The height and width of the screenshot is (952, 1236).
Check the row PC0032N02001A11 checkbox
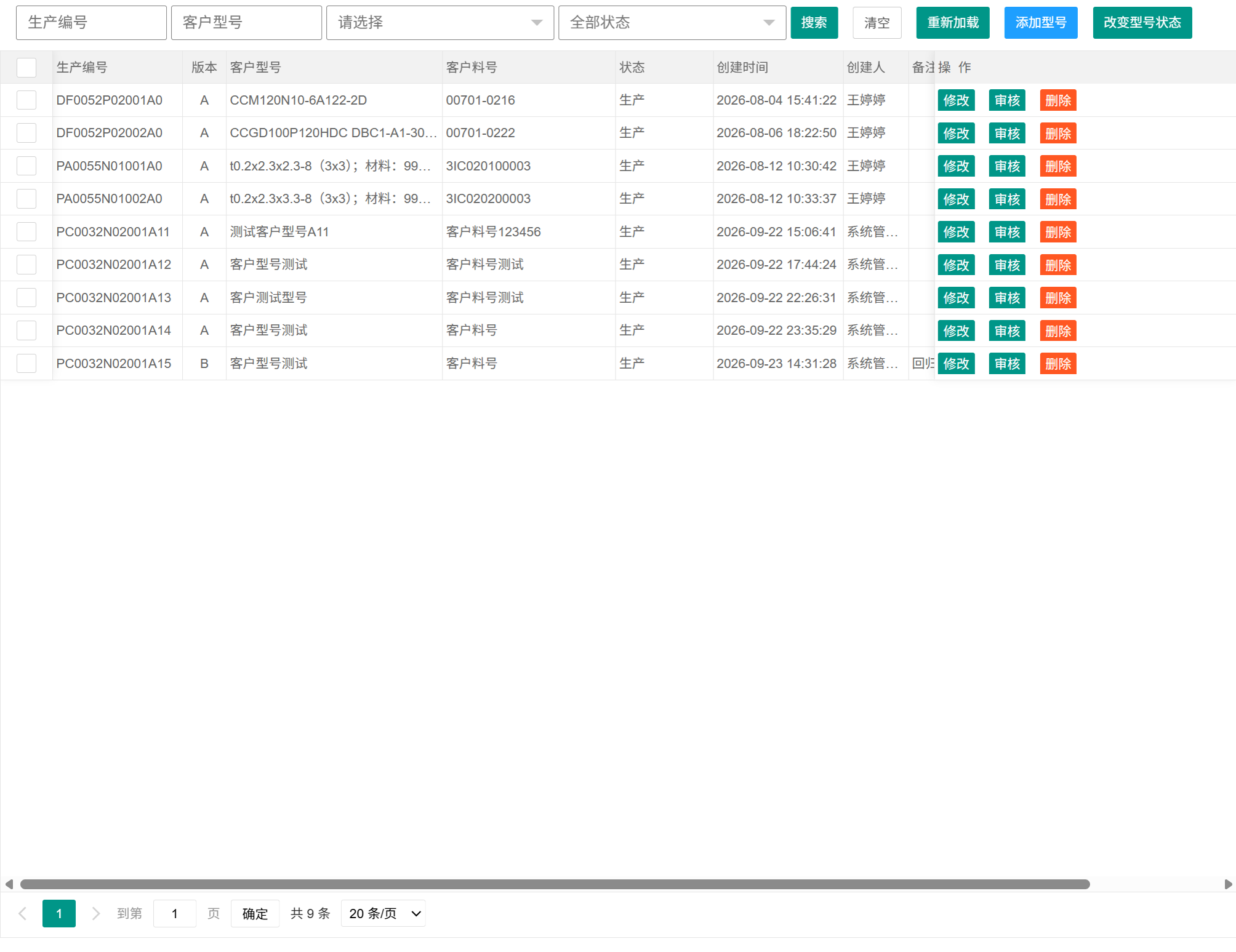click(x=26, y=231)
